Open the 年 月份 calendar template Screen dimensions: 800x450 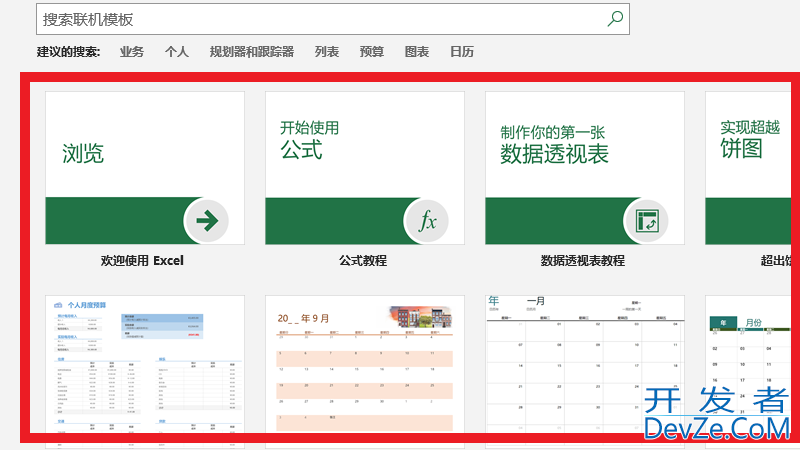point(748,364)
